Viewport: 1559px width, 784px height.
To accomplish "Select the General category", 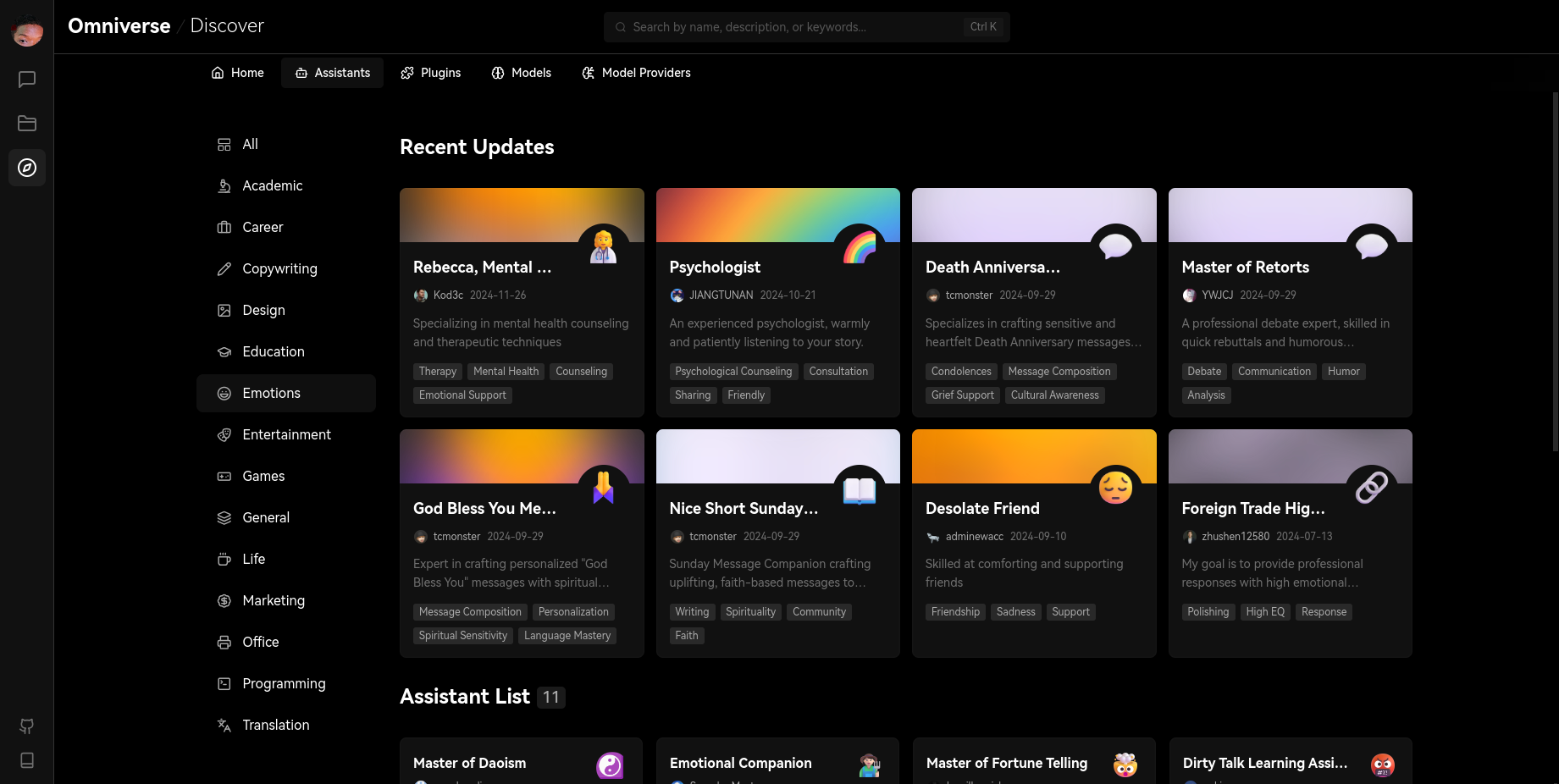I will coord(286,518).
